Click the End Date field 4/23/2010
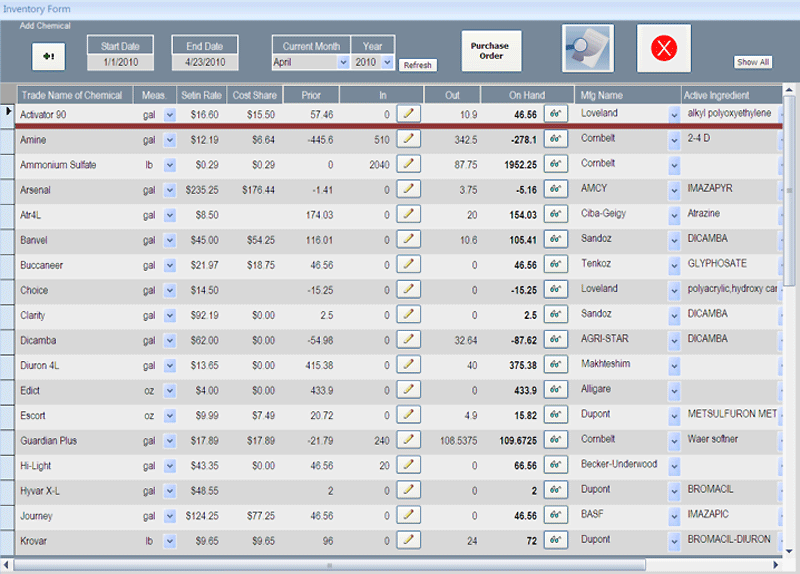This screenshot has width=800, height=574. pos(205,62)
